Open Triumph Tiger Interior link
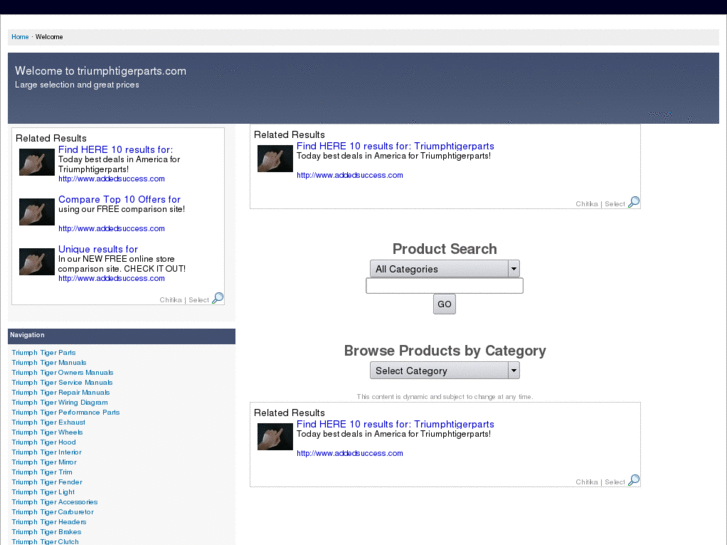The image size is (727, 545). point(46,452)
